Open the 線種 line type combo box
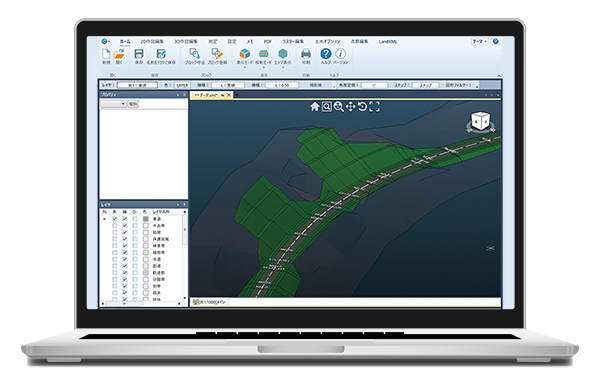 228,85
